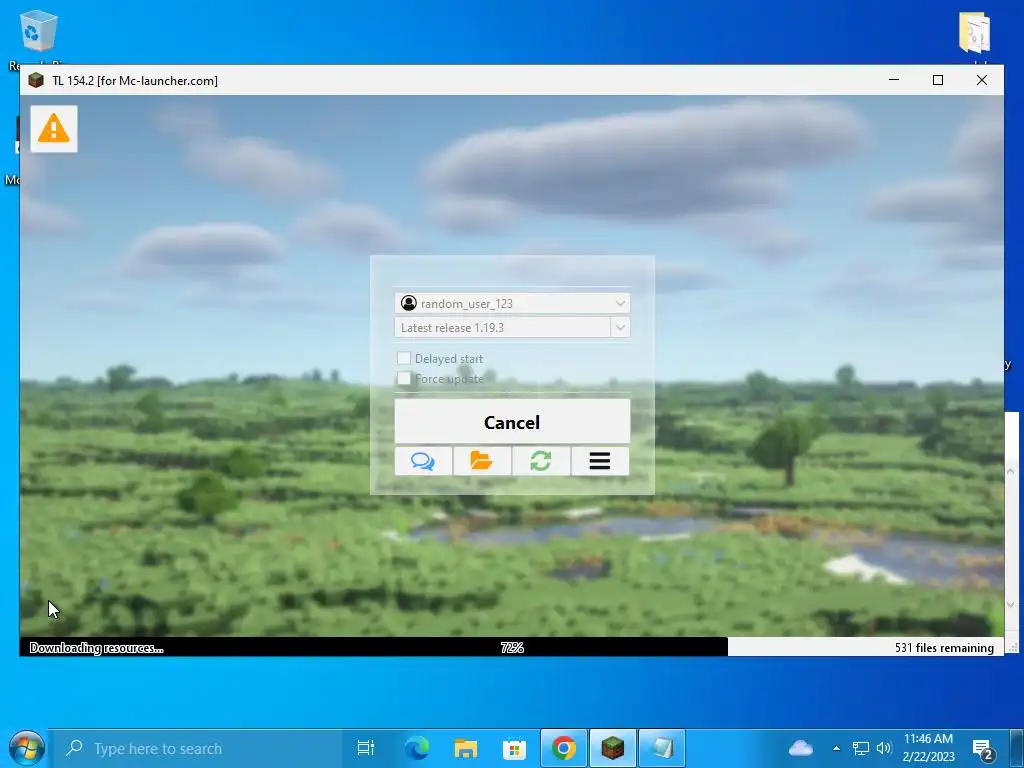Open the game folder icon
The height and width of the screenshot is (768, 1024).
pyautogui.click(x=481, y=461)
